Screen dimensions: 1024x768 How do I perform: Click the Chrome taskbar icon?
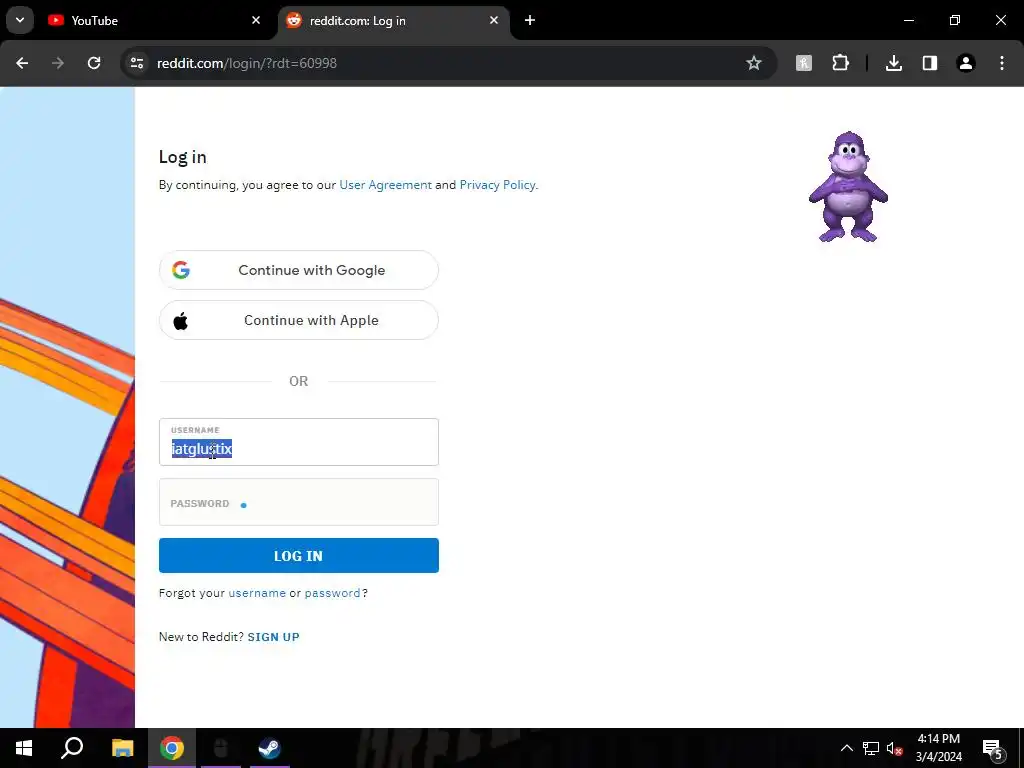click(x=172, y=748)
